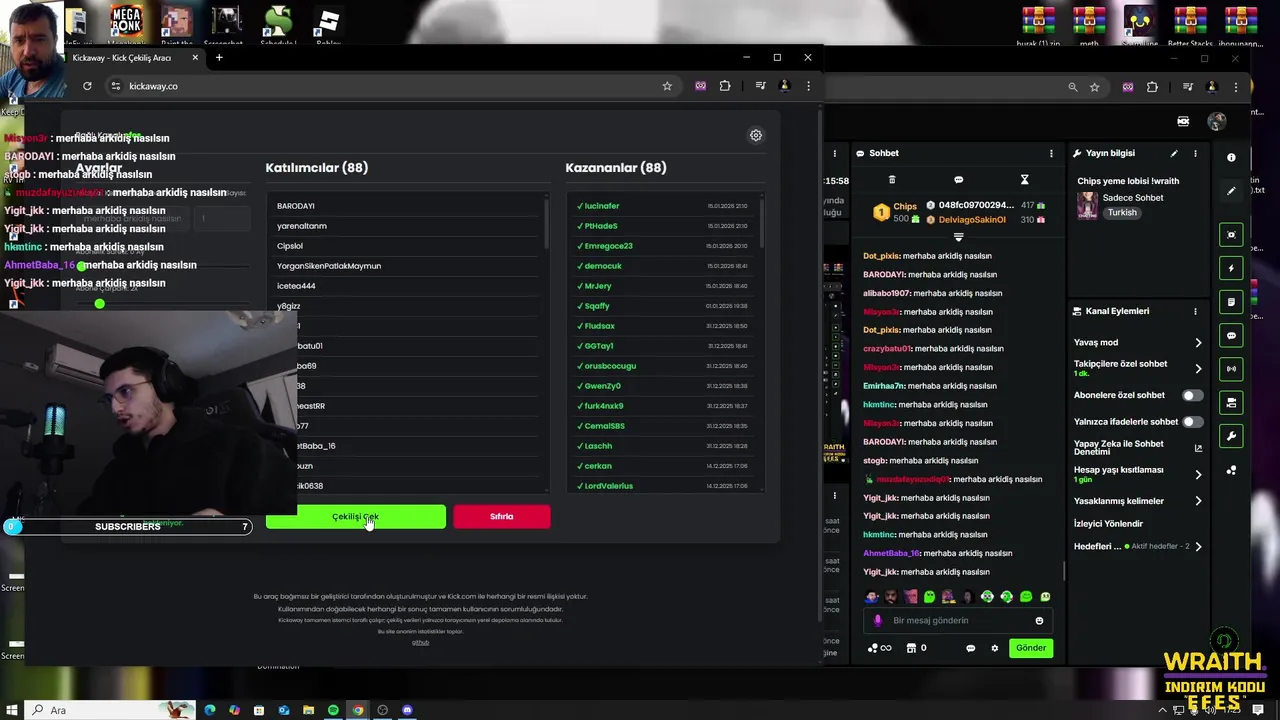Image resolution: width=1280 pixels, height=720 pixels.
Task: Click the Turkish language tag
Action: (x=1122, y=213)
